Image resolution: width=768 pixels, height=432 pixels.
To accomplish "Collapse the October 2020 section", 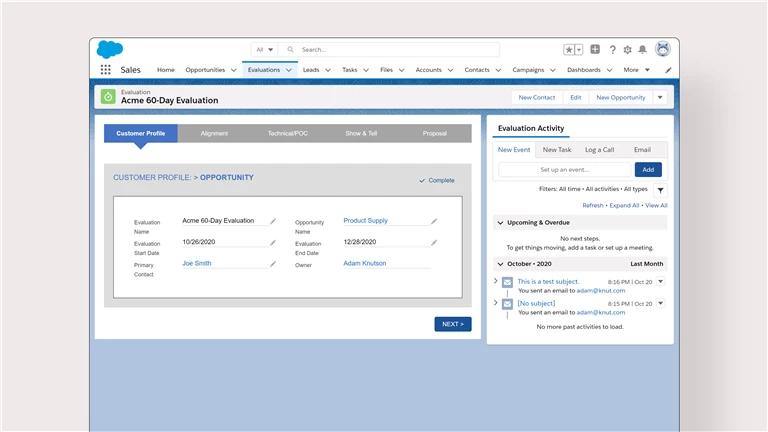I will [500, 264].
